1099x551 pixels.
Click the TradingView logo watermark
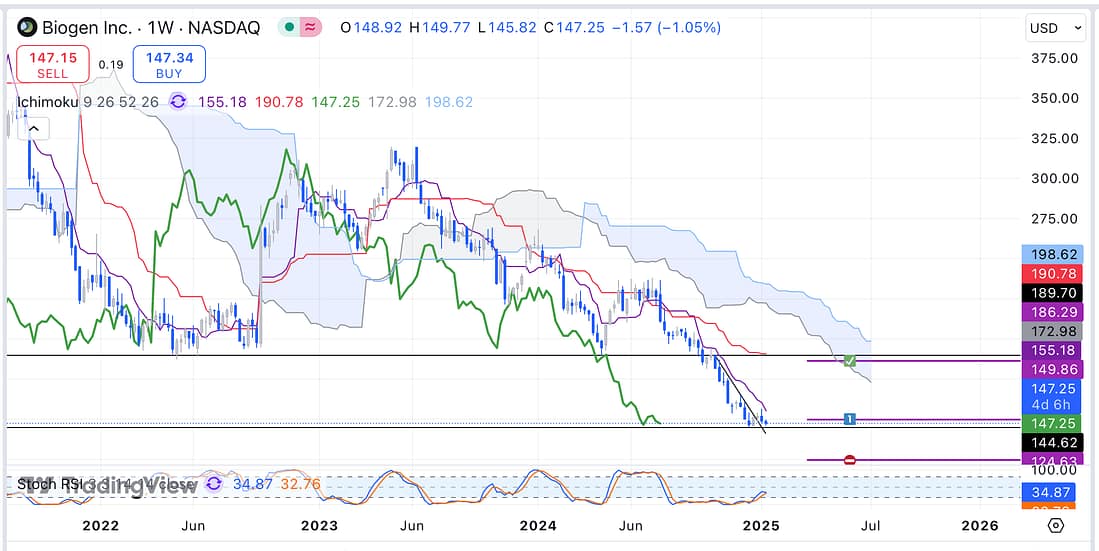coord(40,486)
